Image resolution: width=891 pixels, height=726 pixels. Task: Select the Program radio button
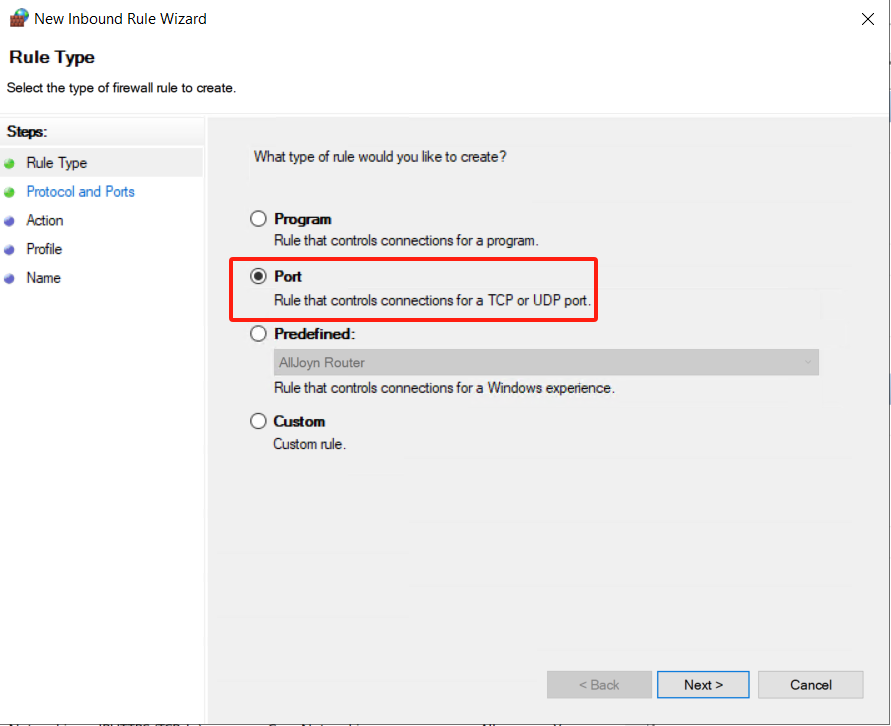point(259,219)
